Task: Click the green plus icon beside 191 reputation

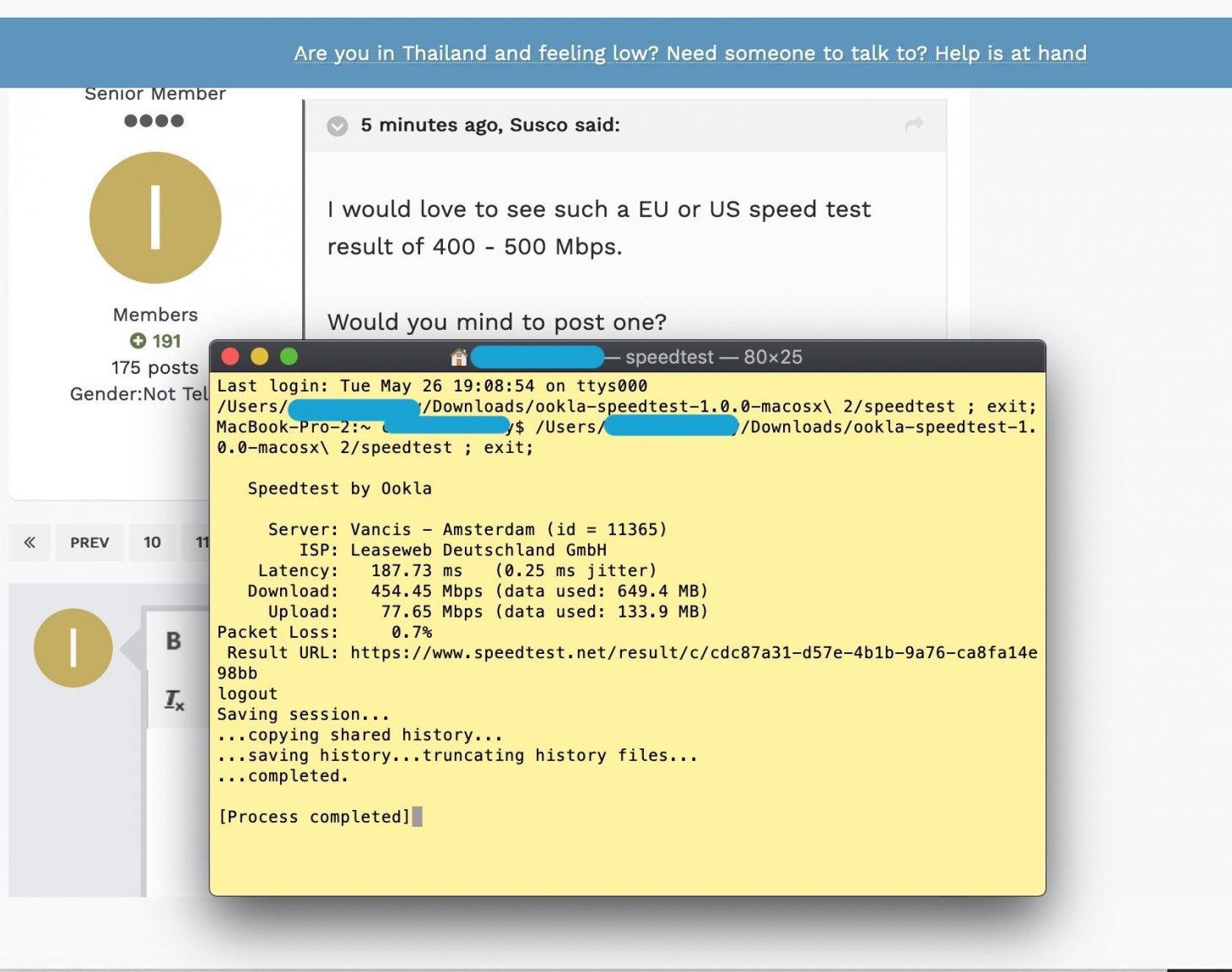Action: pyautogui.click(x=138, y=341)
